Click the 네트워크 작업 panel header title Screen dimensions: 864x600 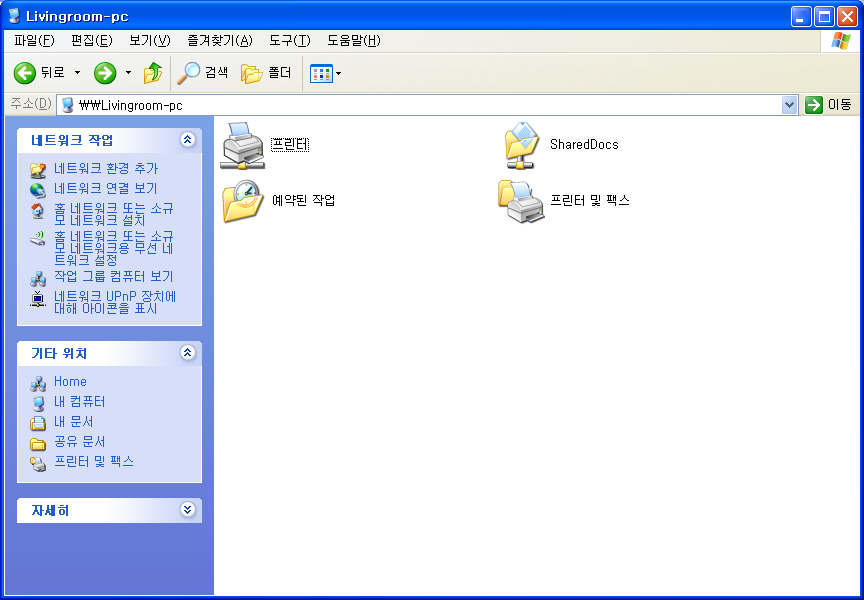72,140
